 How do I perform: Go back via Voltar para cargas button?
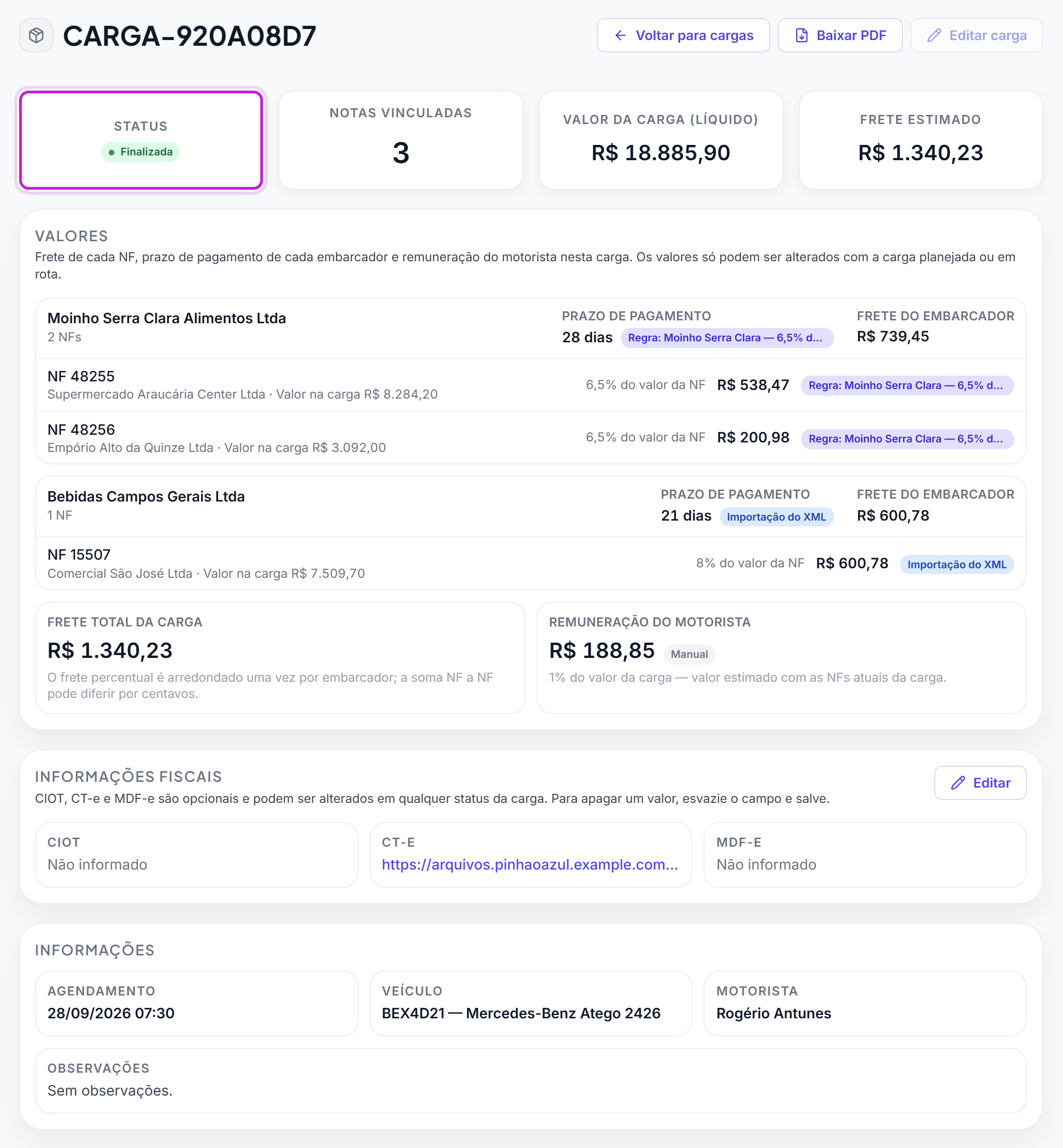click(x=683, y=36)
